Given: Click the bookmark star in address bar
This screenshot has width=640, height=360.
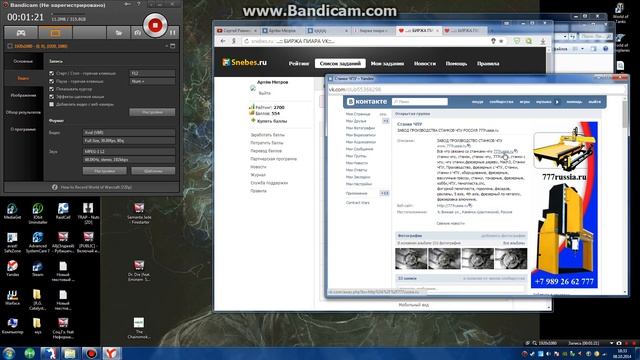Looking at the screenshot, I should 501,41.
